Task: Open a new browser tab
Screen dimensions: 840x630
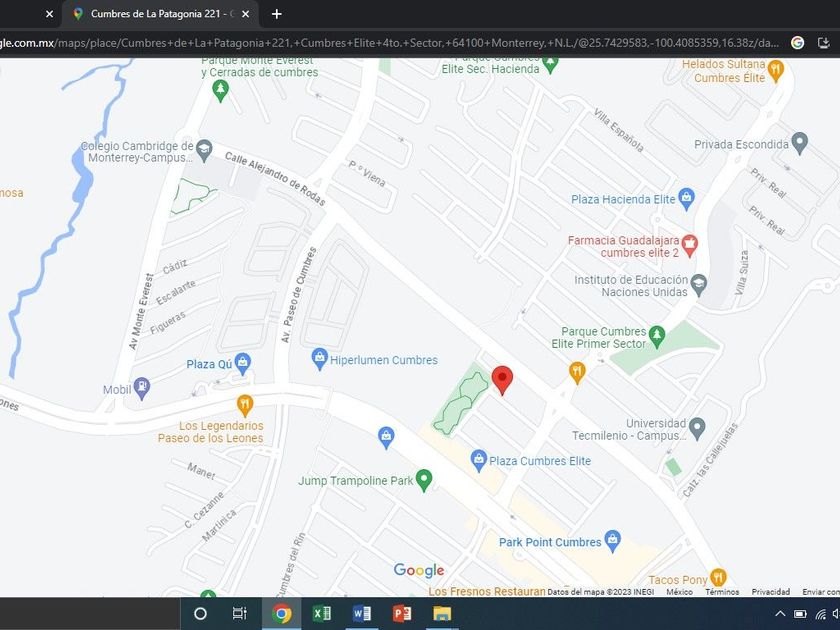Action: (276, 14)
